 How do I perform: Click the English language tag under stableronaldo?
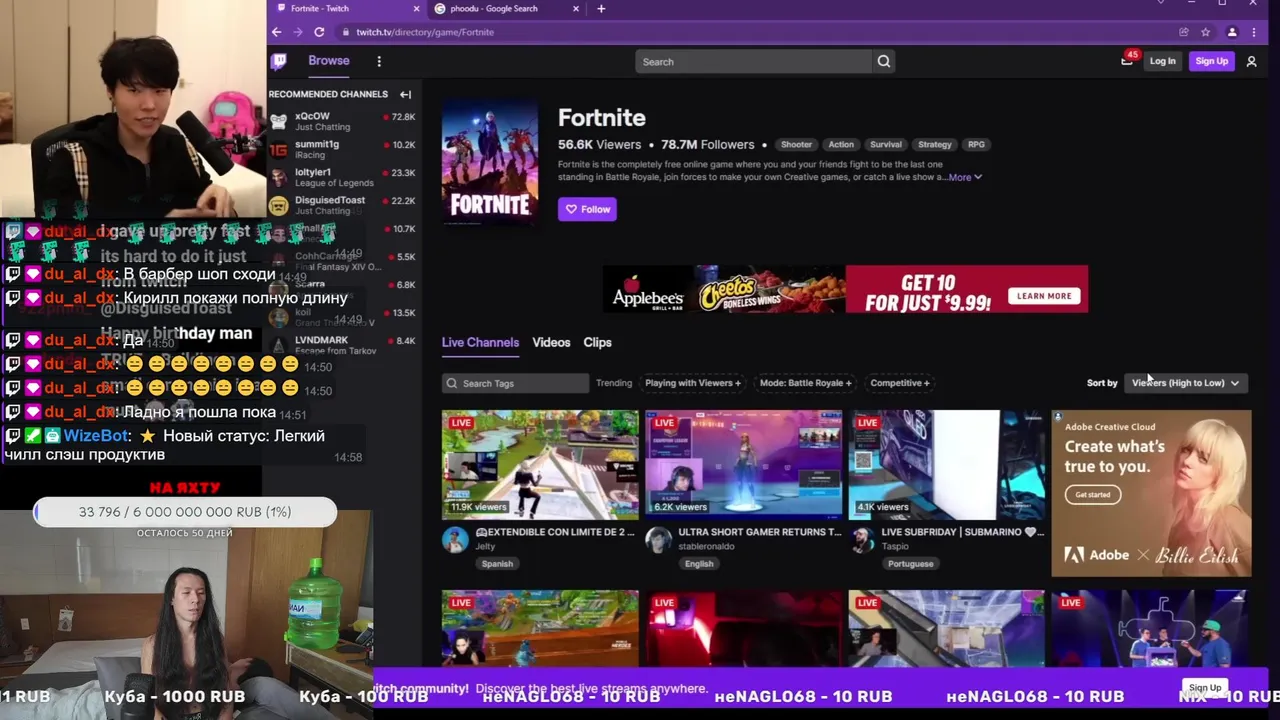point(699,564)
